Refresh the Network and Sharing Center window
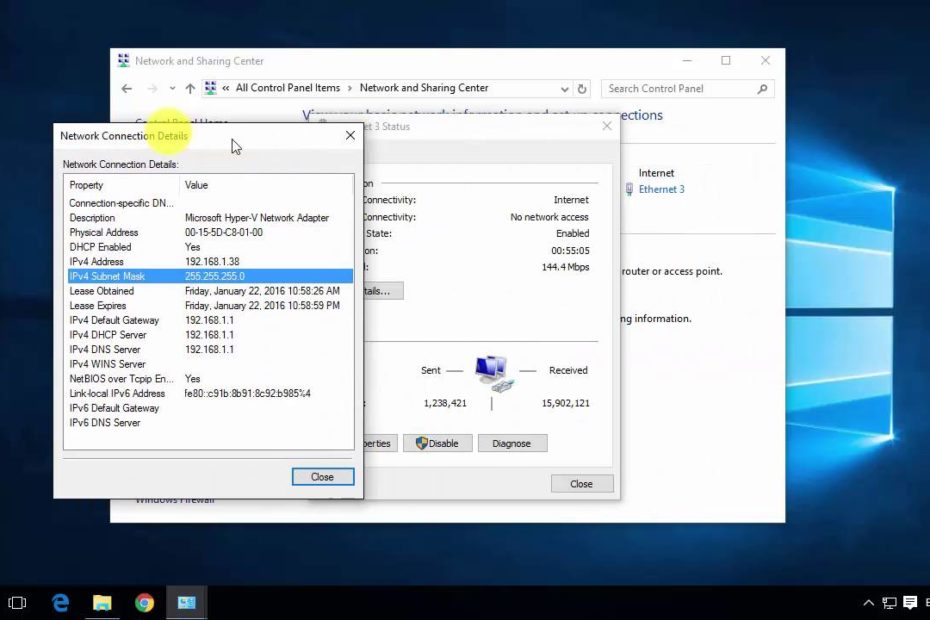Screen dimensions: 930x620 [583, 89]
